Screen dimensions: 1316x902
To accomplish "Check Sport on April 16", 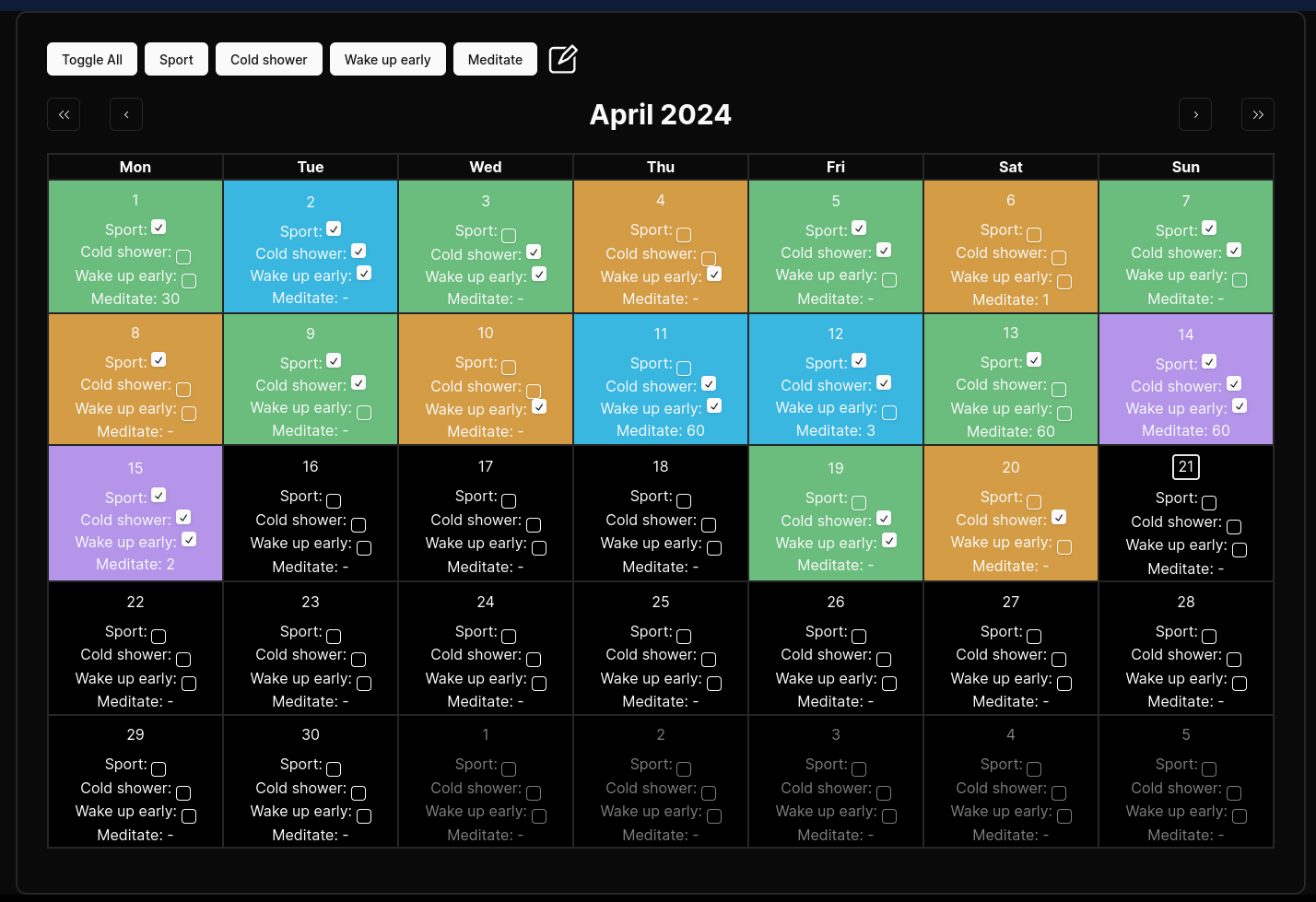I will click(x=334, y=501).
